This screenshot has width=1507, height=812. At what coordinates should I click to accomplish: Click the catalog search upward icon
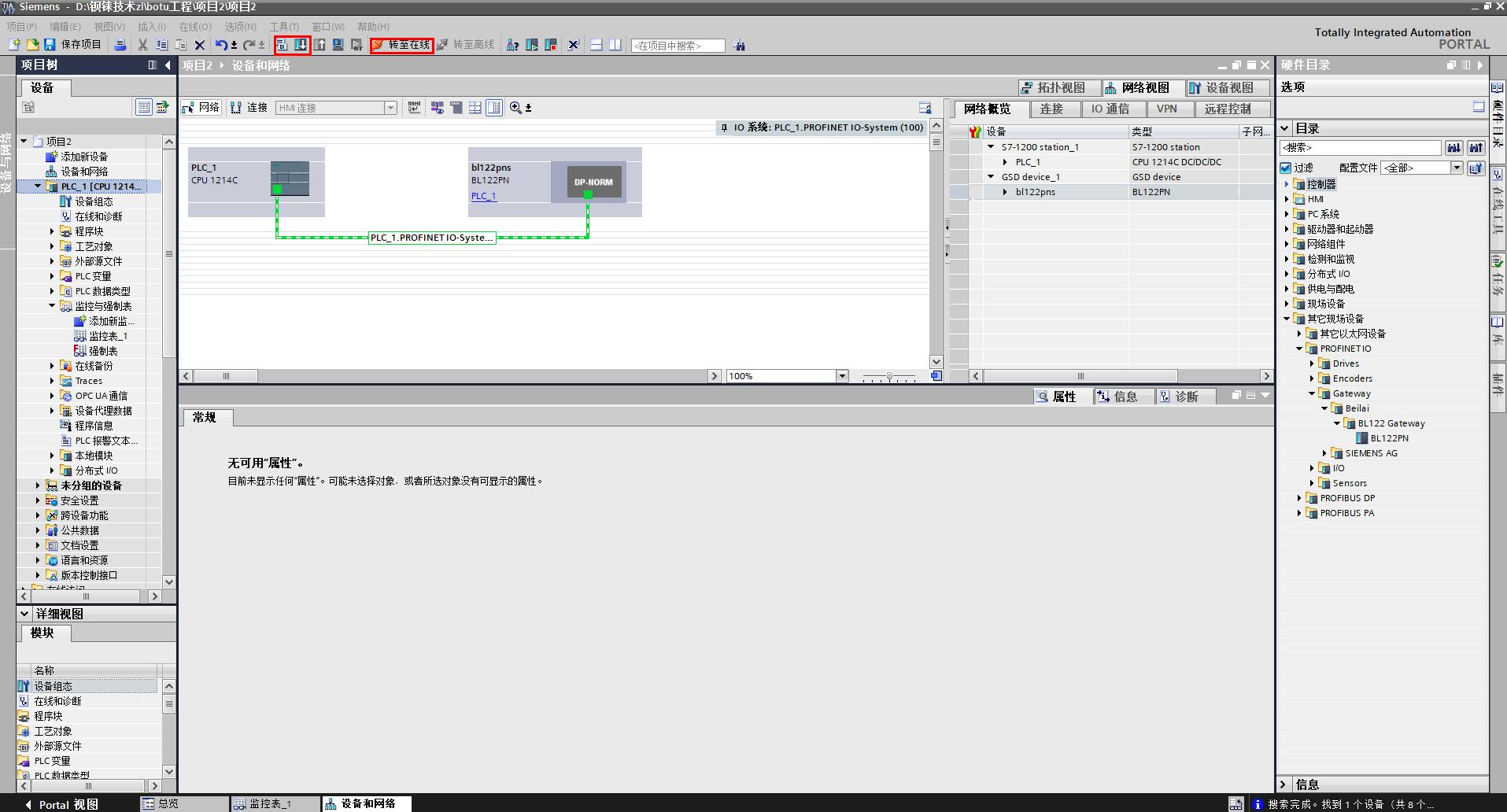(1476, 147)
